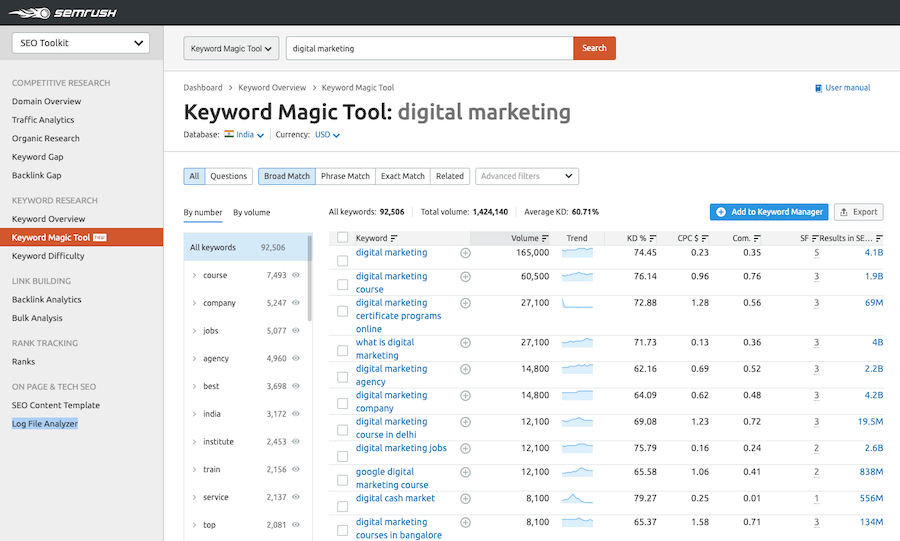This screenshot has width=900, height=541.
Task: Open 'digital marketing jobs' keyword link
Action: pos(401,448)
